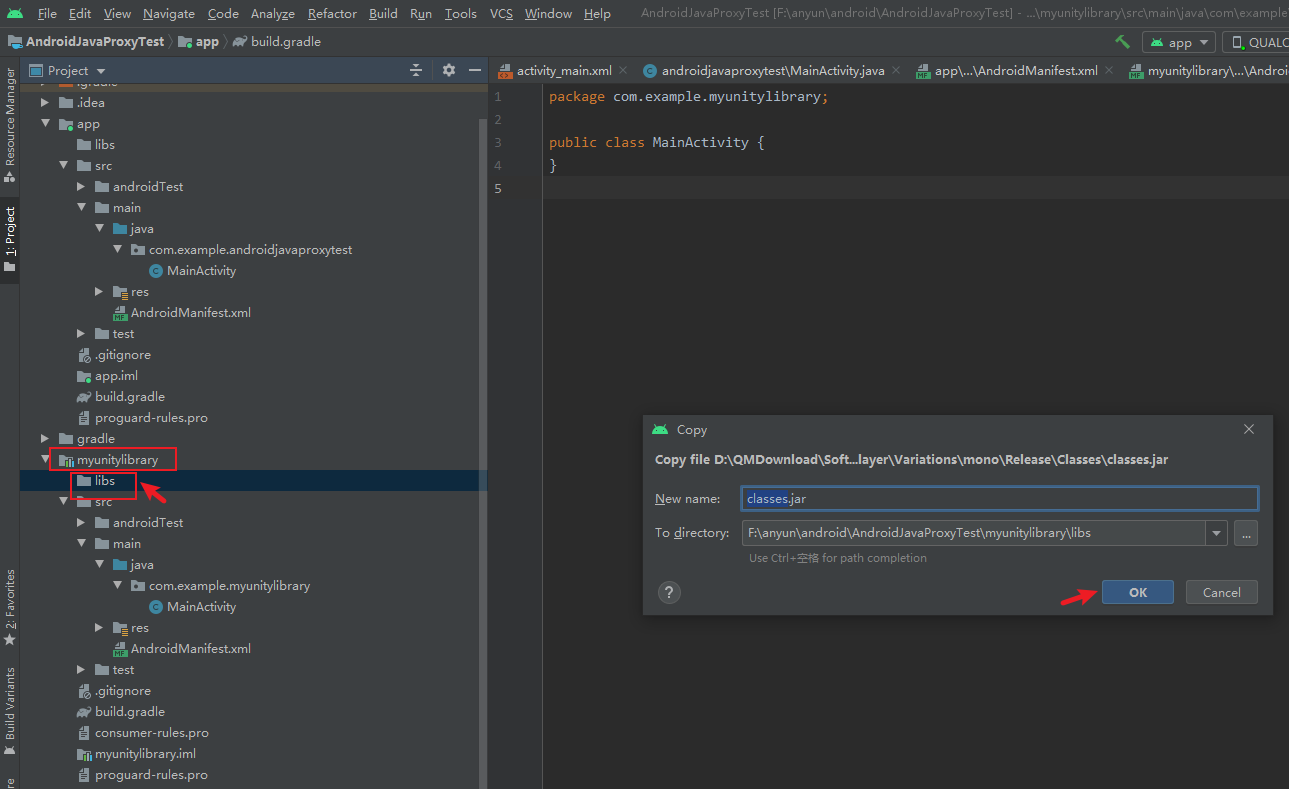The image size is (1289, 789).
Task: Select app .gitignore file
Action: point(114,354)
